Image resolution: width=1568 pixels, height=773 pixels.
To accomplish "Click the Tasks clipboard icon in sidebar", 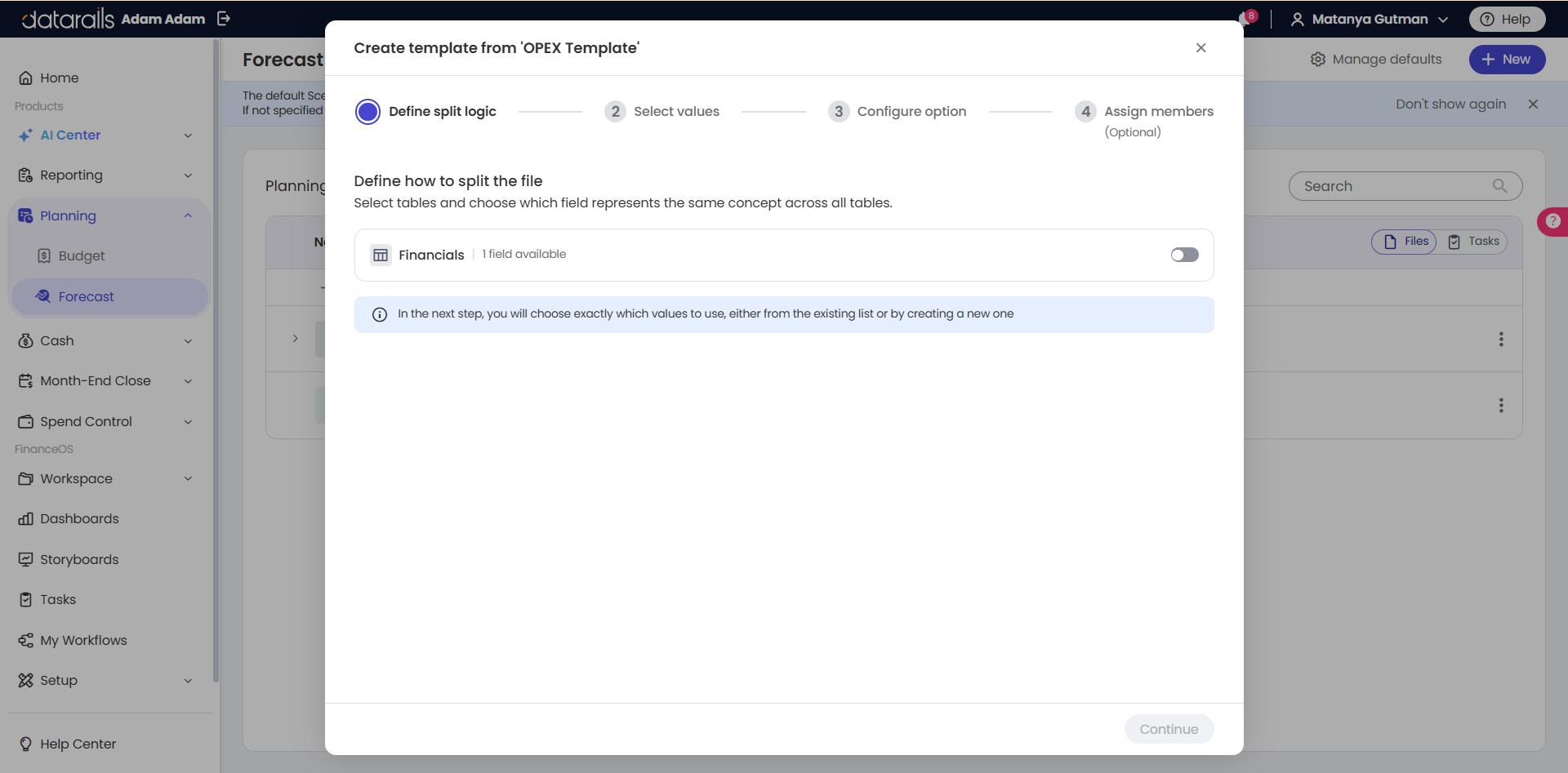I will (26, 600).
